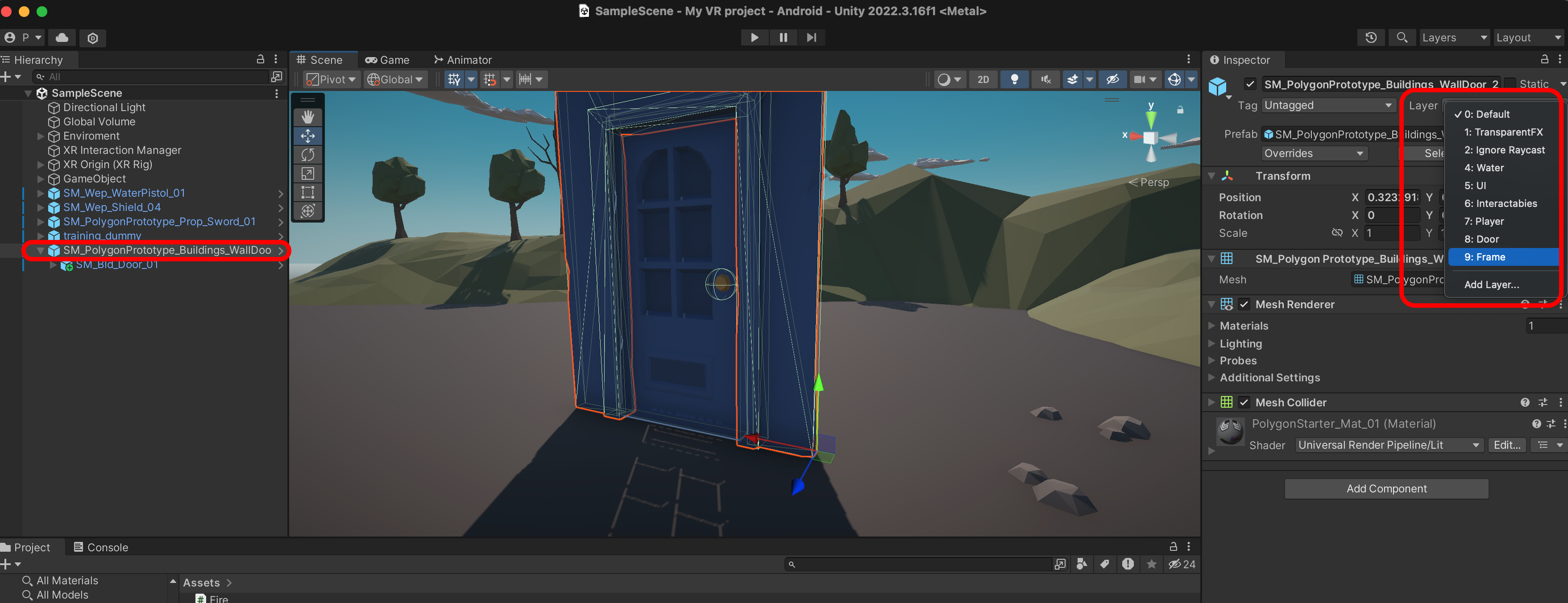Select the Hand view tool
The image size is (1568, 603).
click(x=307, y=117)
